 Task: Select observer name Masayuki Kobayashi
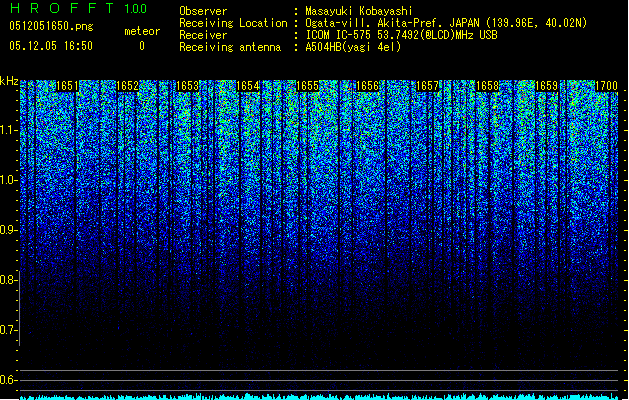point(359,11)
